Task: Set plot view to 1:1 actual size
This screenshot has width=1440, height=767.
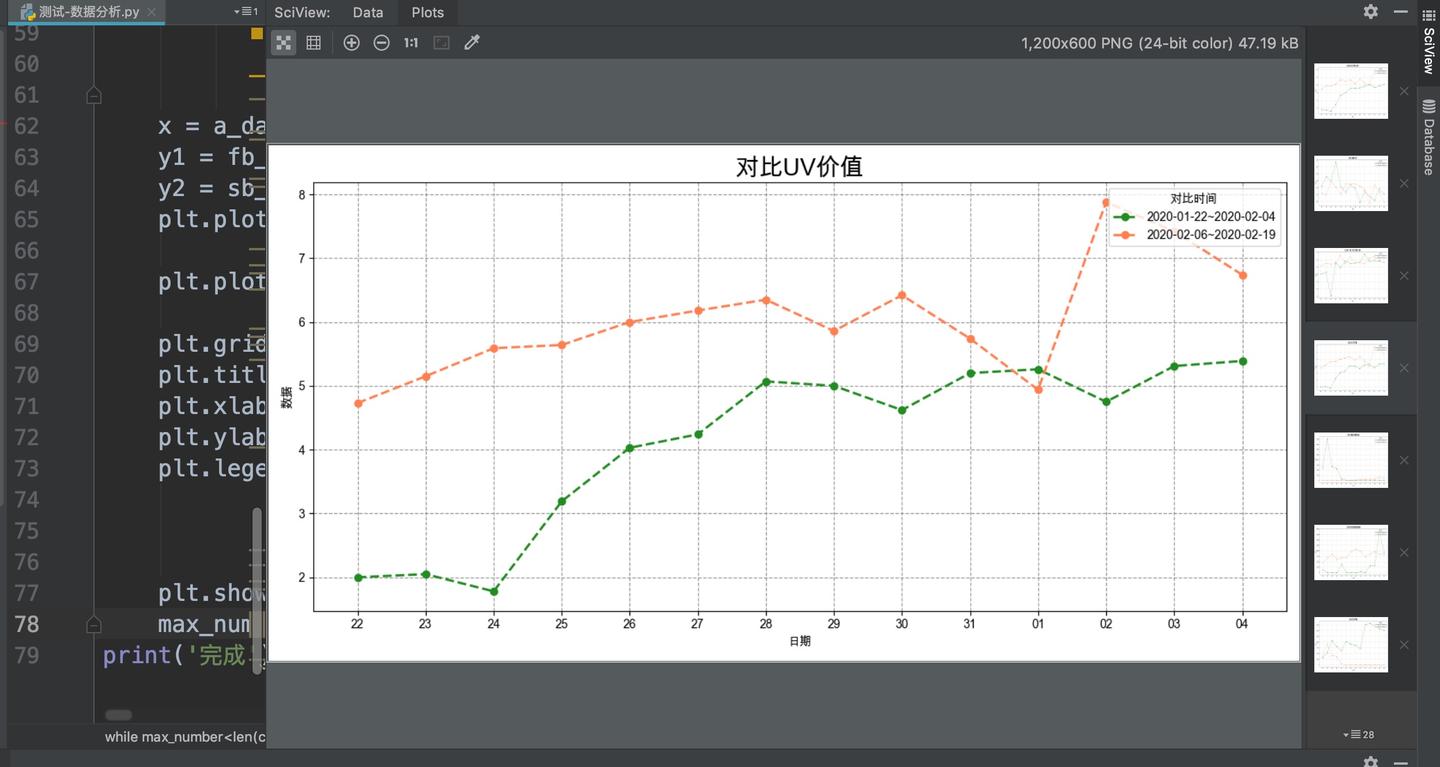Action: pyautogui.click(x=410, y=42)
